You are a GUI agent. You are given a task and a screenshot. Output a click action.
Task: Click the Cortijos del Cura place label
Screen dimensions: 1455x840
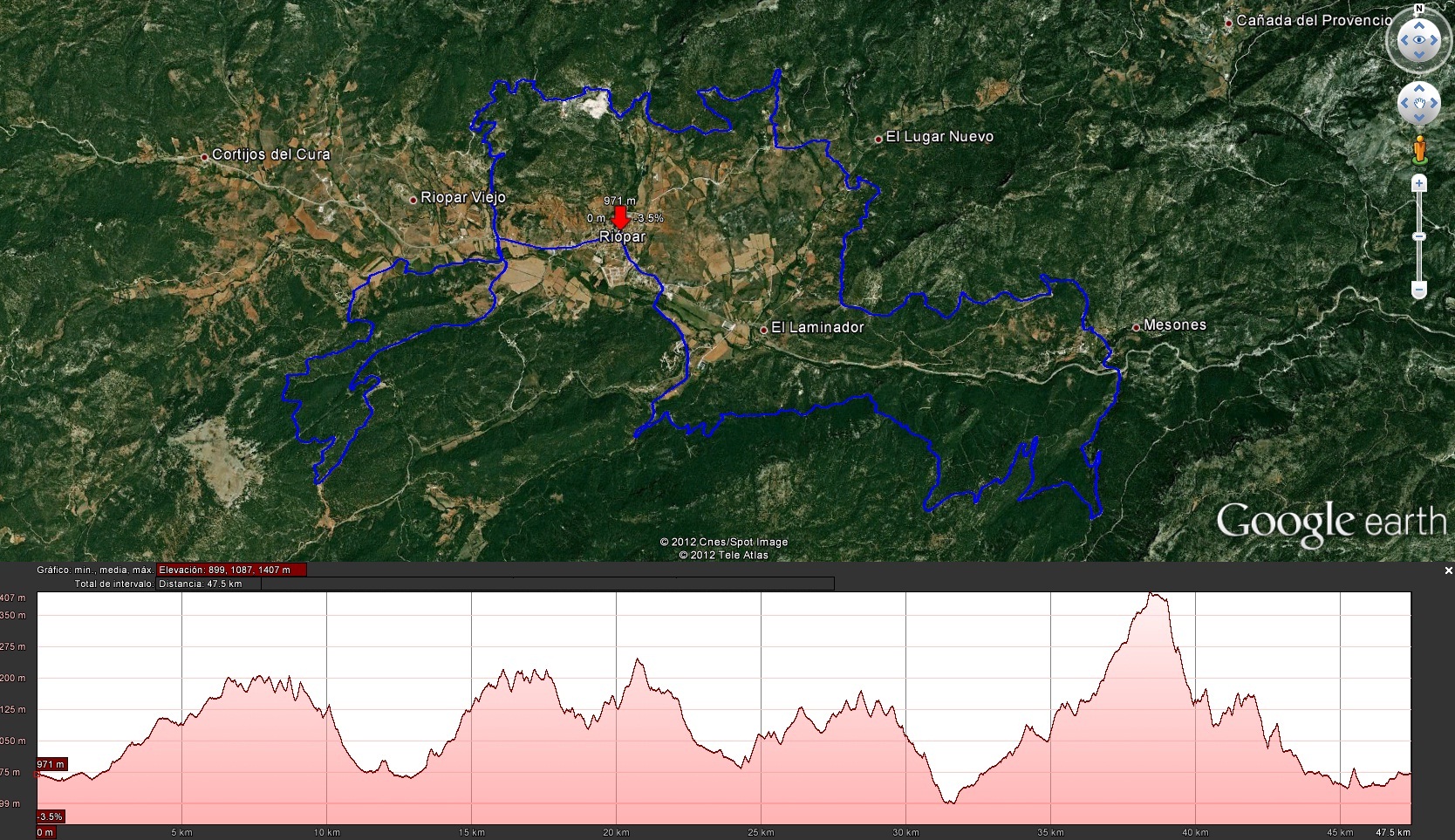tap(271, 154)
